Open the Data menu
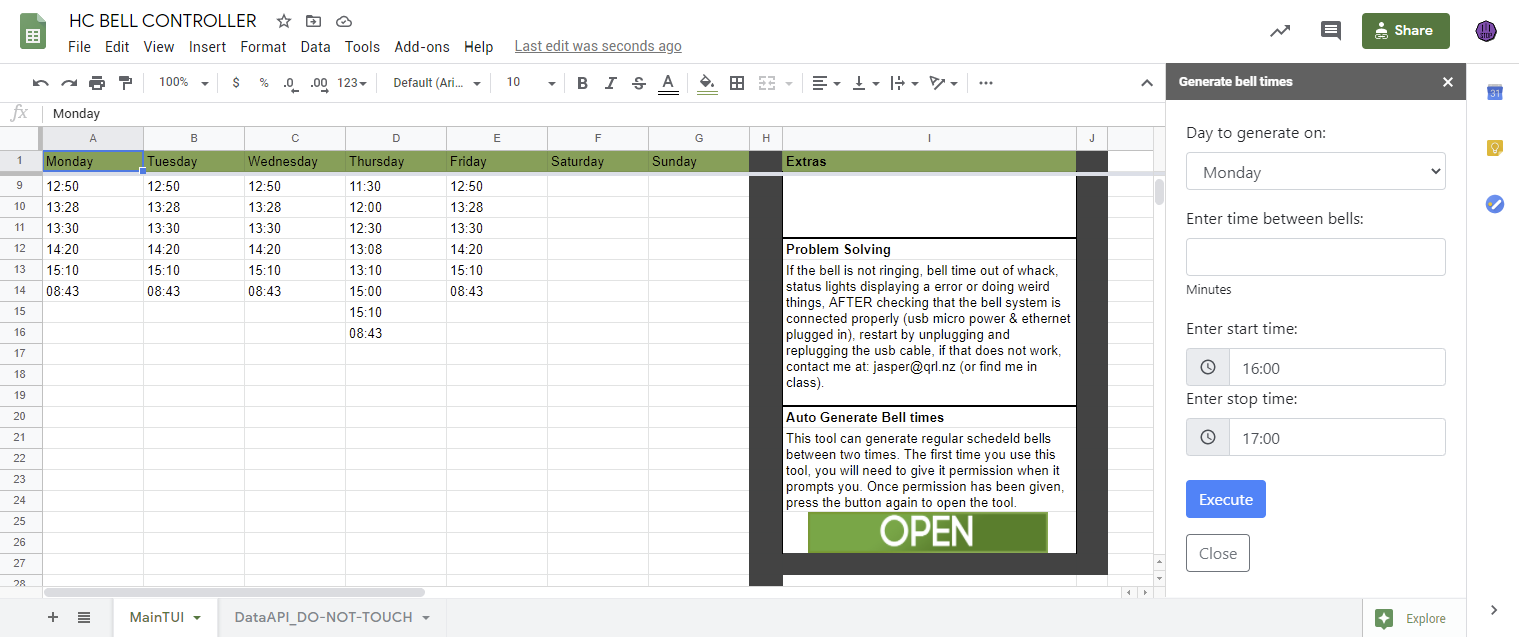 tap(315, 46)
